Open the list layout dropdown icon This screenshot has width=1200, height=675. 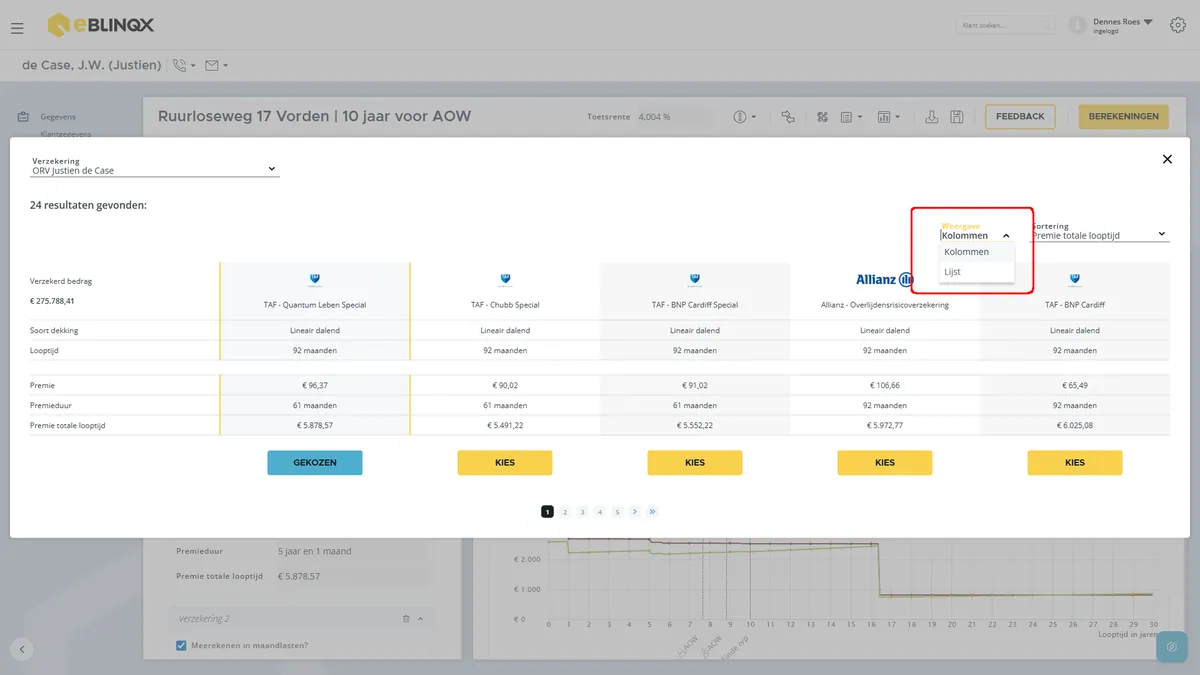tap(851, 117)
